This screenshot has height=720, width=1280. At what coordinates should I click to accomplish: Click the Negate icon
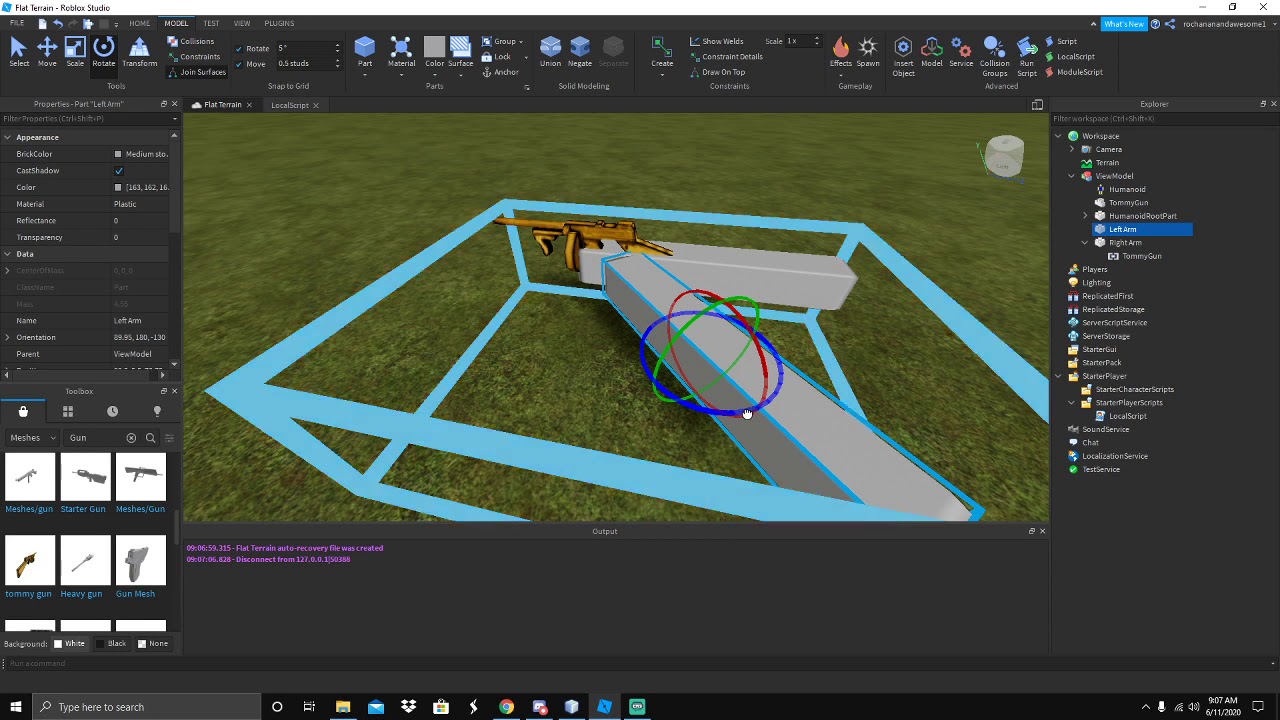(580, 52)
